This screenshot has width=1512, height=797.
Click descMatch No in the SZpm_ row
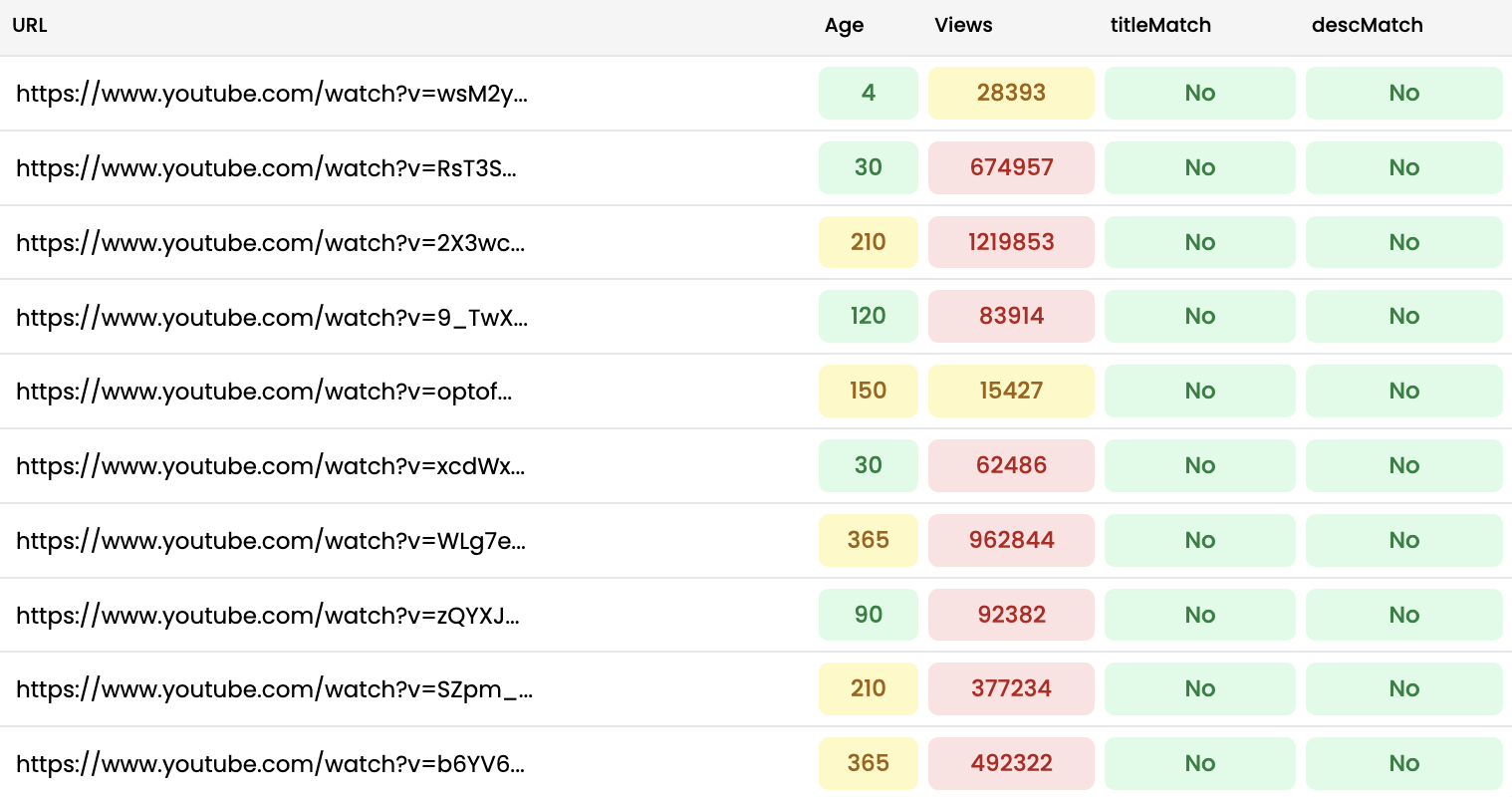coord(1404,688)
